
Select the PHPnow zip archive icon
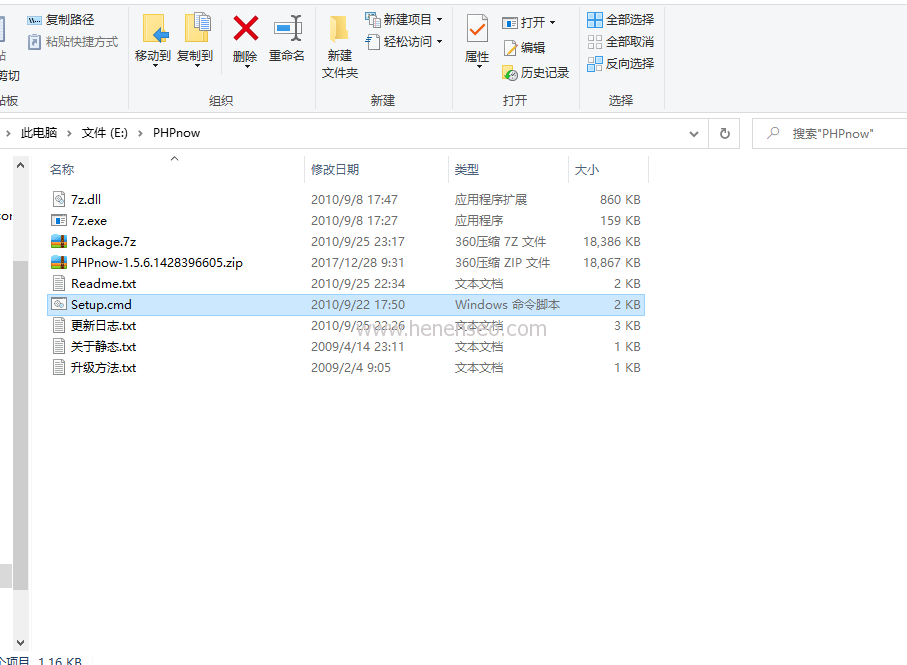[x=59, y=263]
